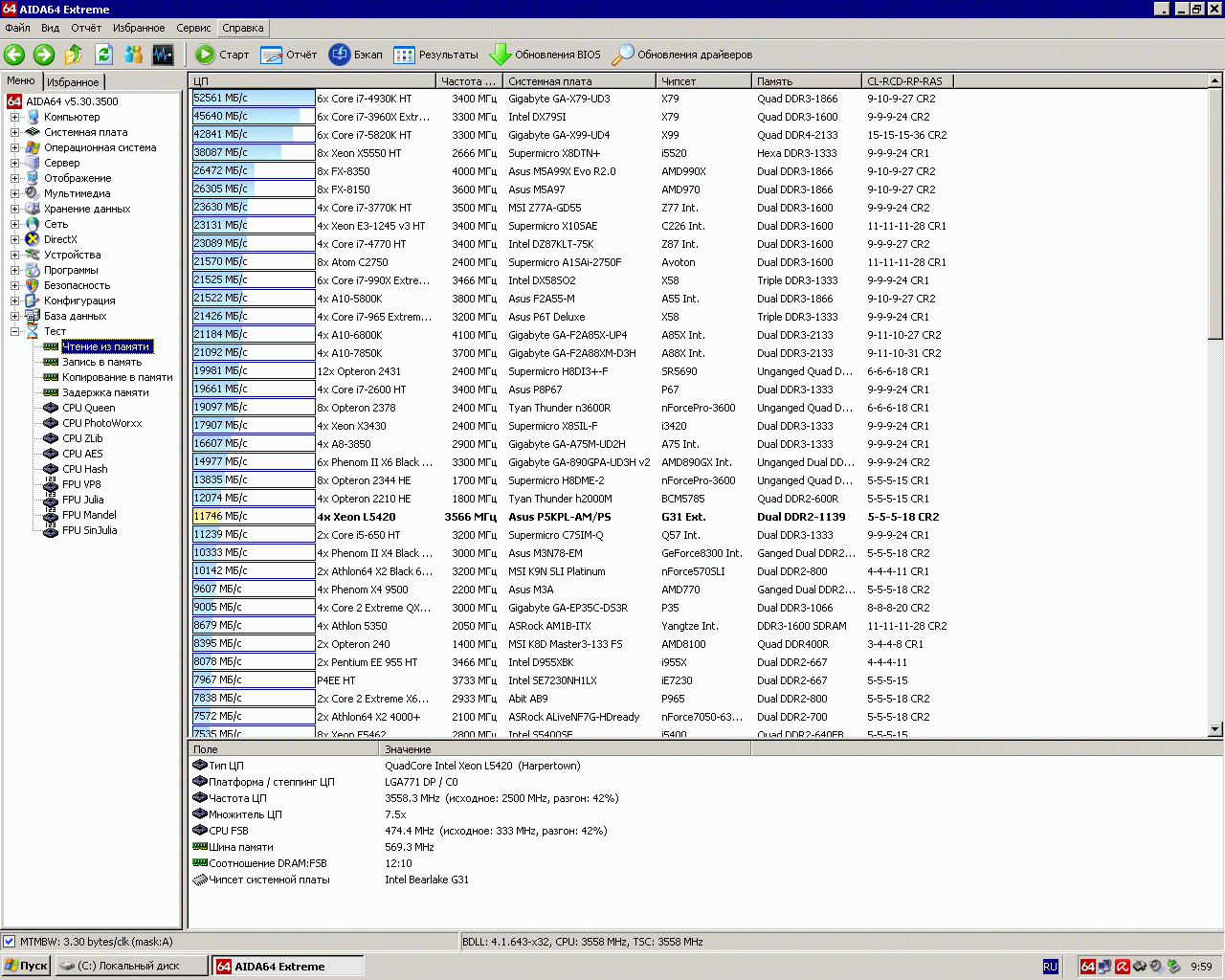Click the Бэкап toolbar icon
Screen dimensions: 1225x980
(x=340, y=55)
